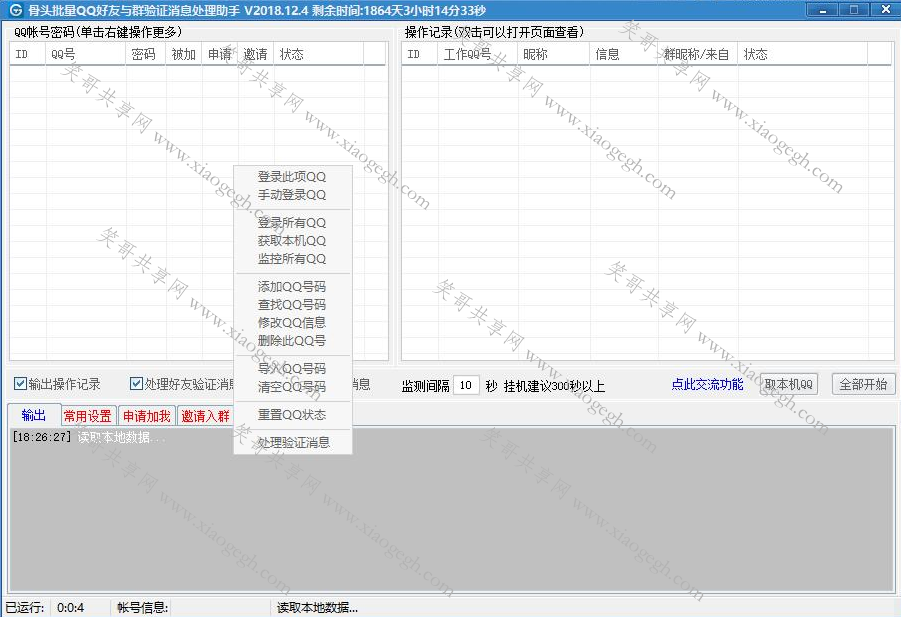Click 状态 column header in operation records
901x617 pixels.
(x=802, y=54)
